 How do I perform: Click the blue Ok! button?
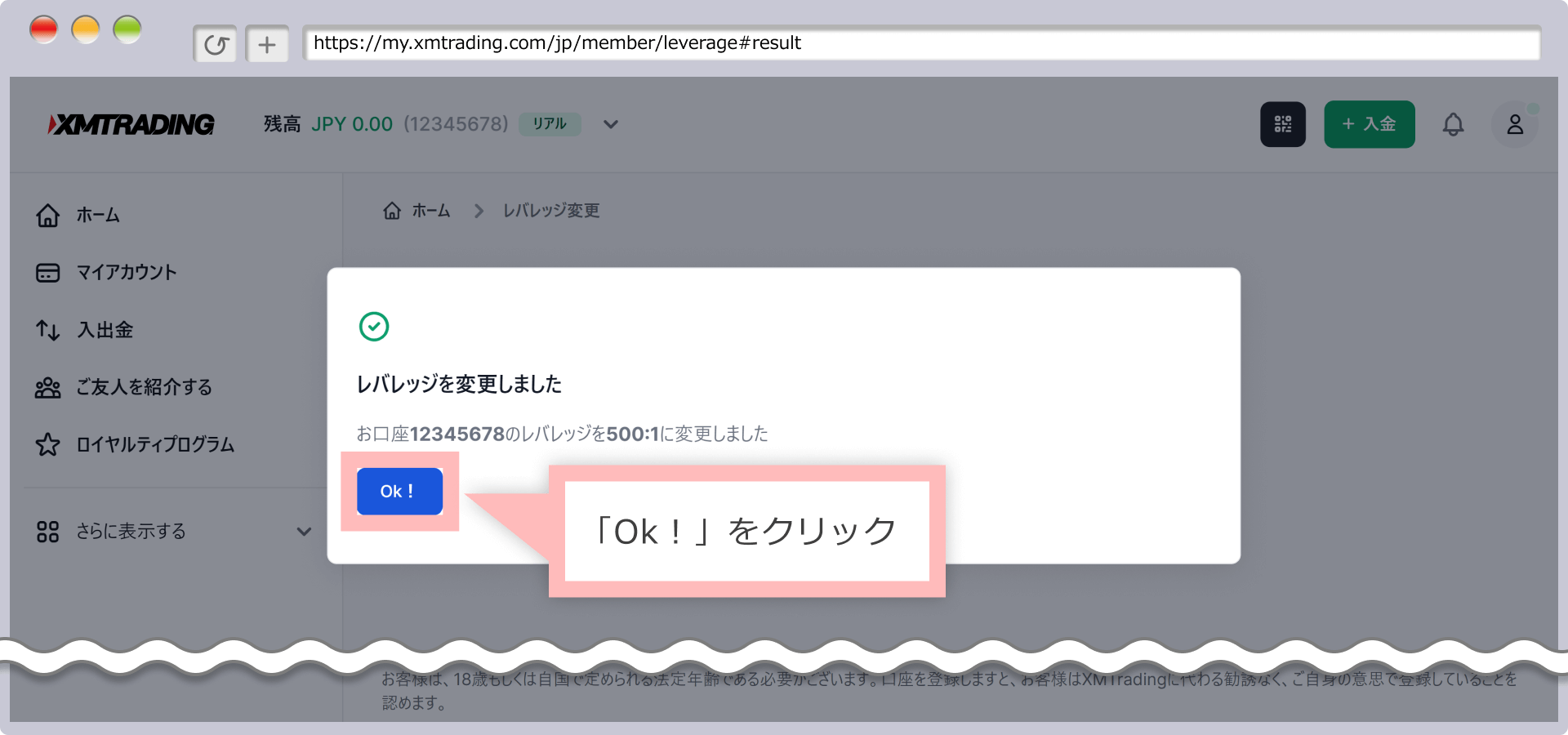click(399, 491)
